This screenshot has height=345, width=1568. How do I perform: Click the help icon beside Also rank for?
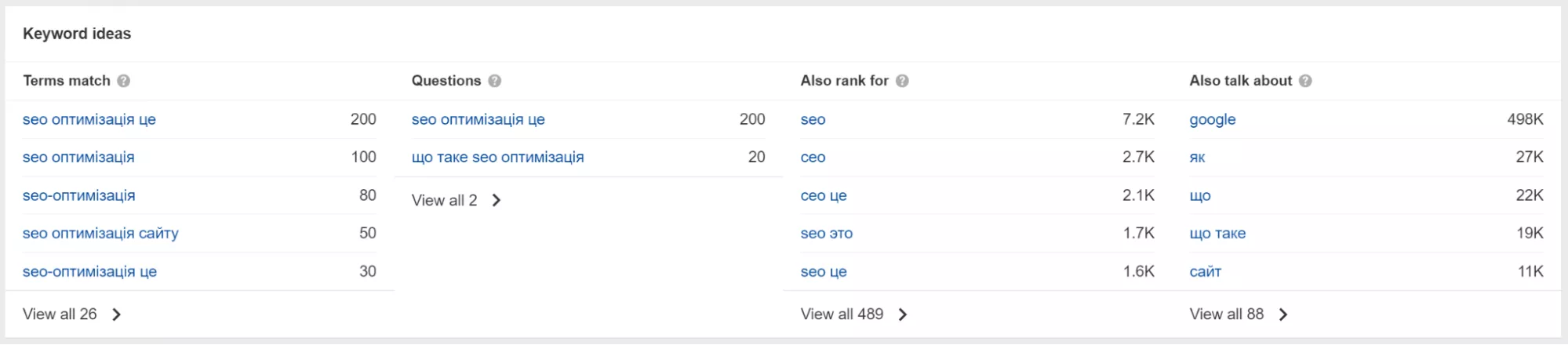902,81
